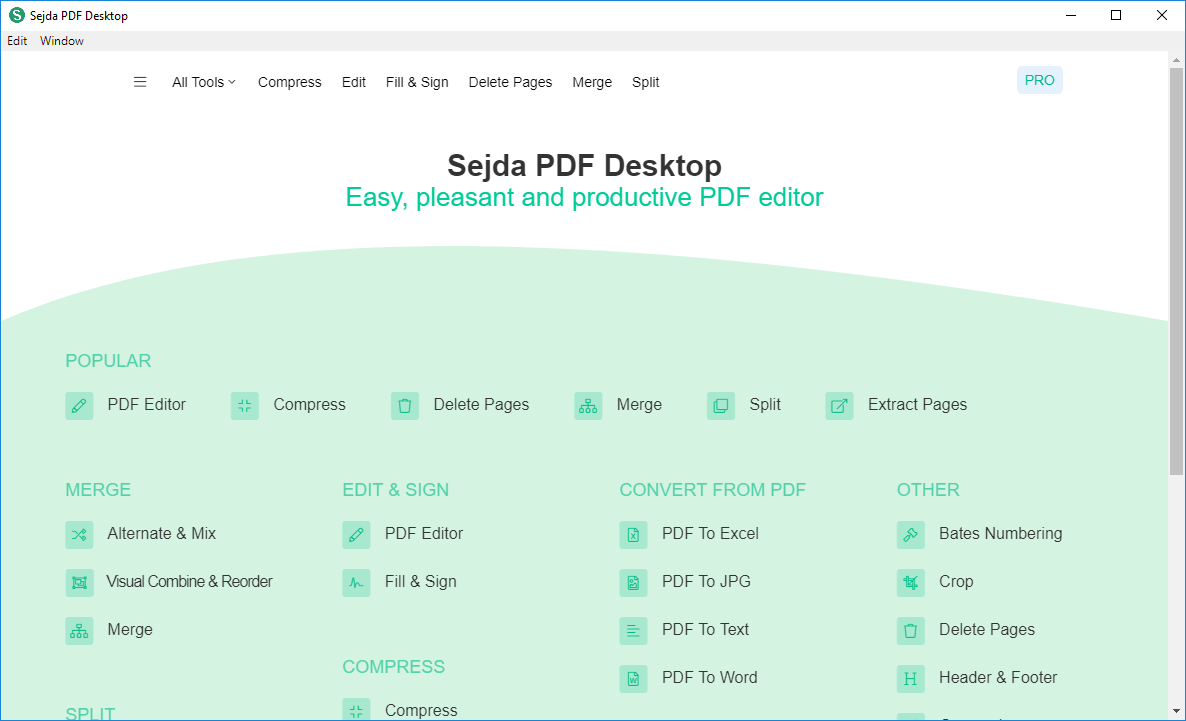The image size is (1186, 721).
Task: Click Bates Numbering stamp icon
Action: click(911, 535)
